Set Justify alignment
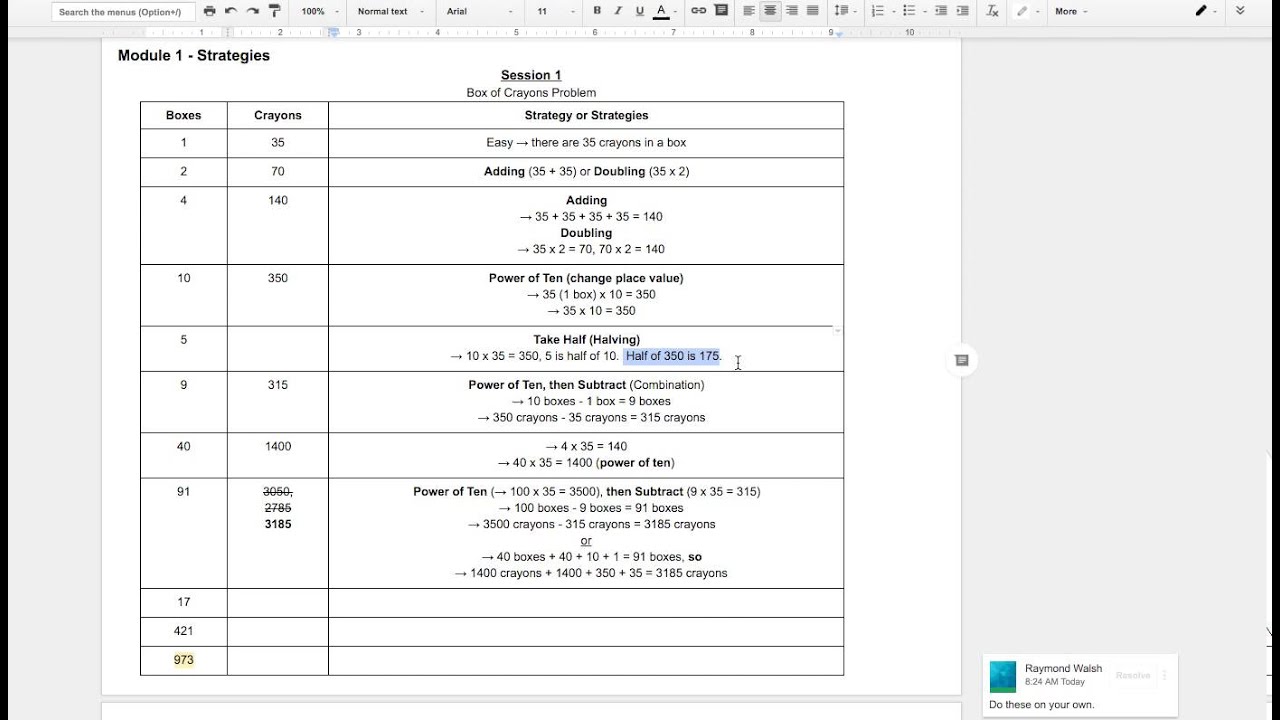The image size is (1280, 720). click(x=812, y=11)
